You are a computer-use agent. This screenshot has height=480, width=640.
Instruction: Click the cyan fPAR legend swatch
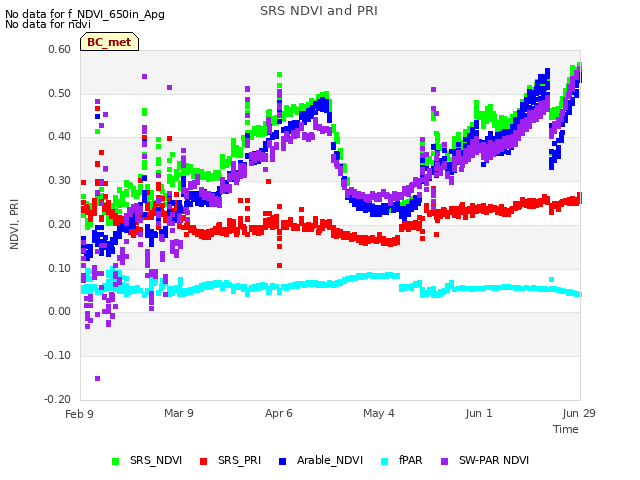coord(384,461)
